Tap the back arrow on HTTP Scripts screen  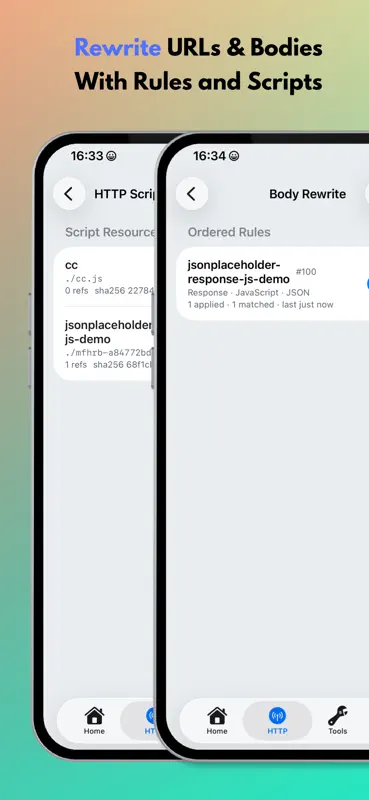(x=69, y=194)
